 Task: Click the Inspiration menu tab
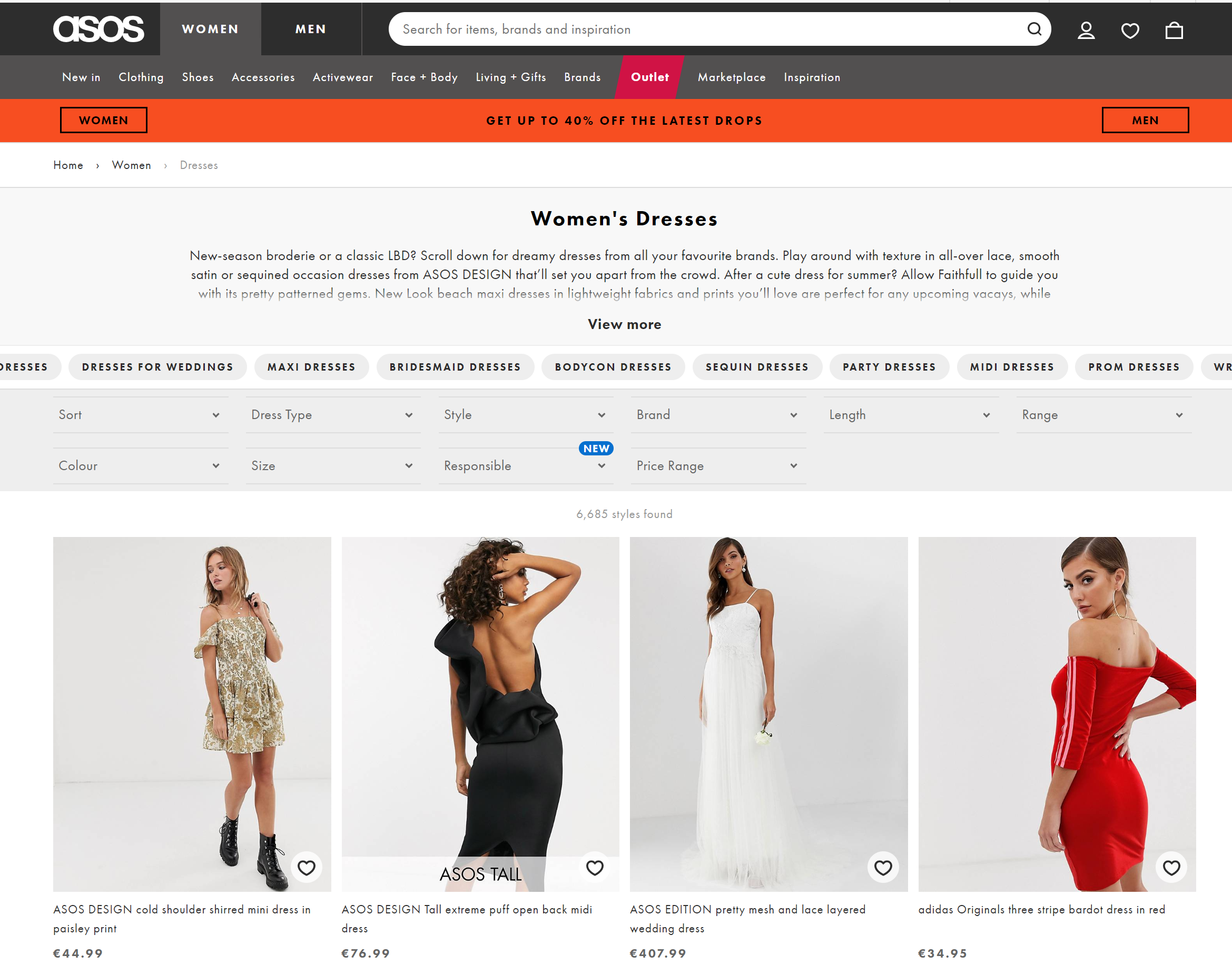[x=813, y=77]
